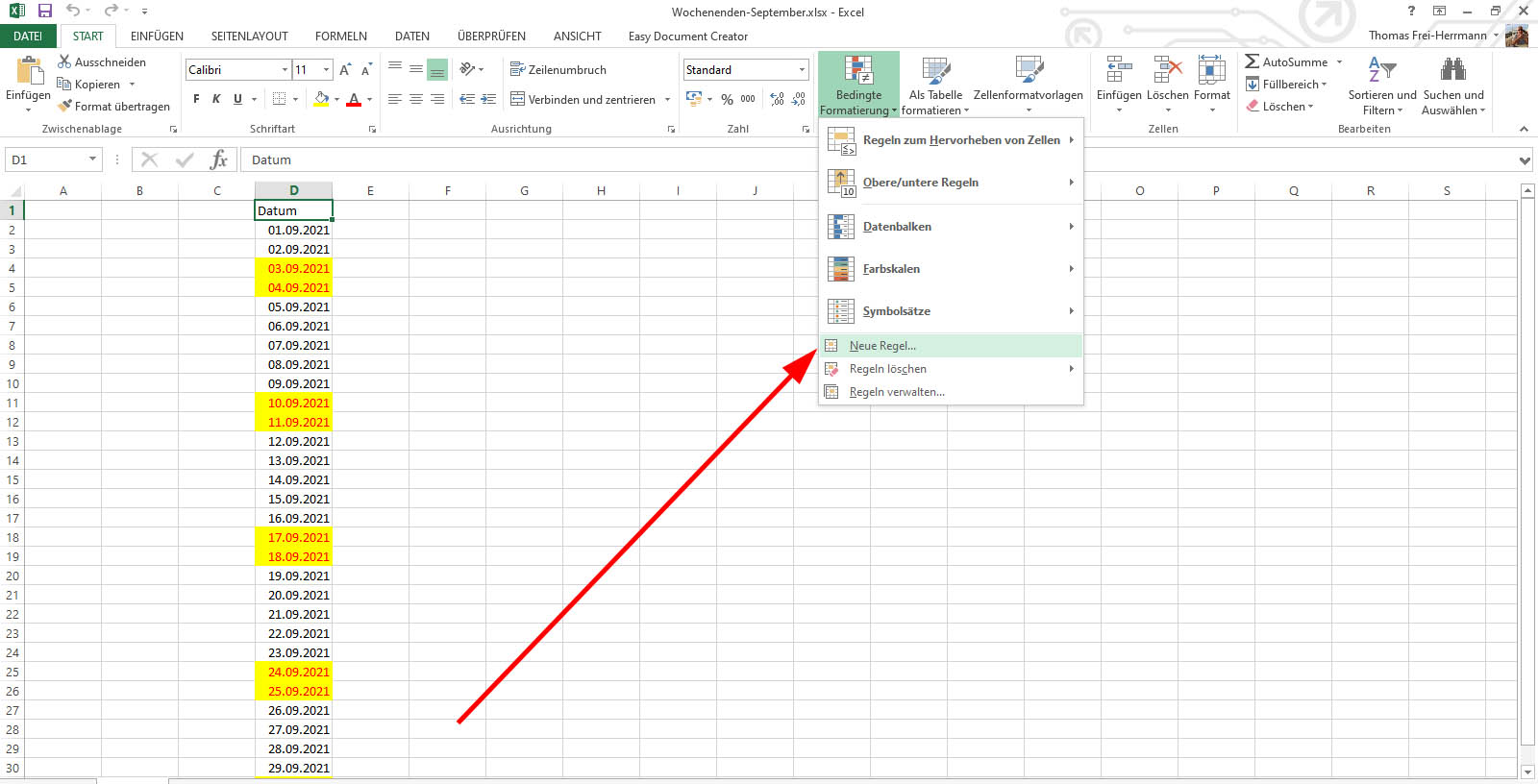Click the yellow fill color bucket

click(321, 99)
